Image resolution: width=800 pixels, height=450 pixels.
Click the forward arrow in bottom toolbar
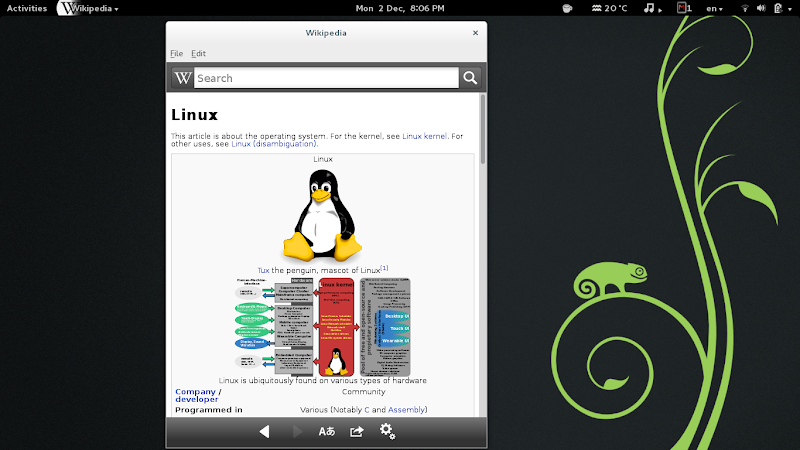[x=297, y=432]
